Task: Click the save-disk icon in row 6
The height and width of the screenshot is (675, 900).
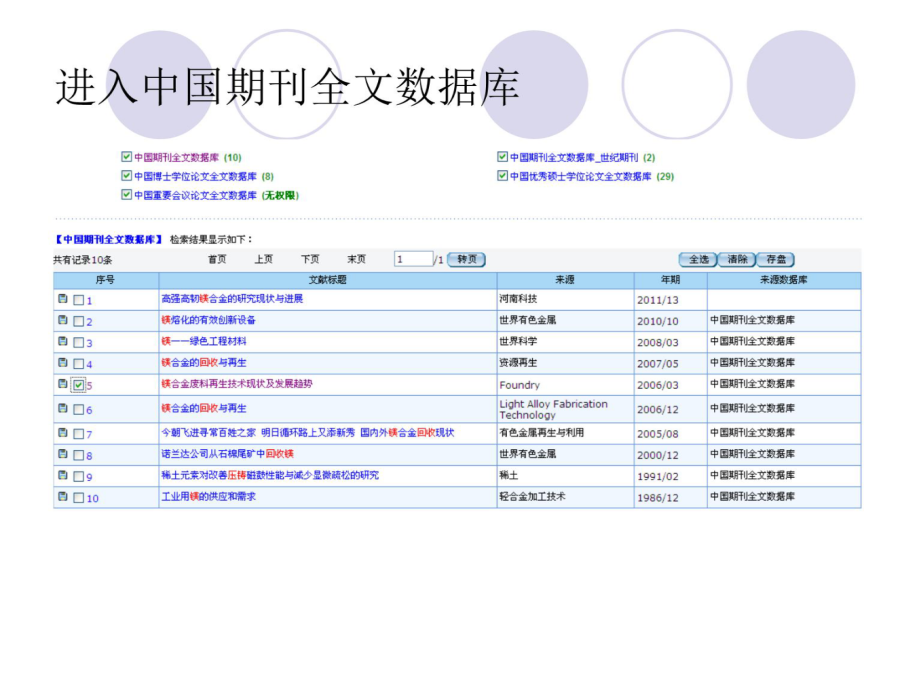Action: 63,408
